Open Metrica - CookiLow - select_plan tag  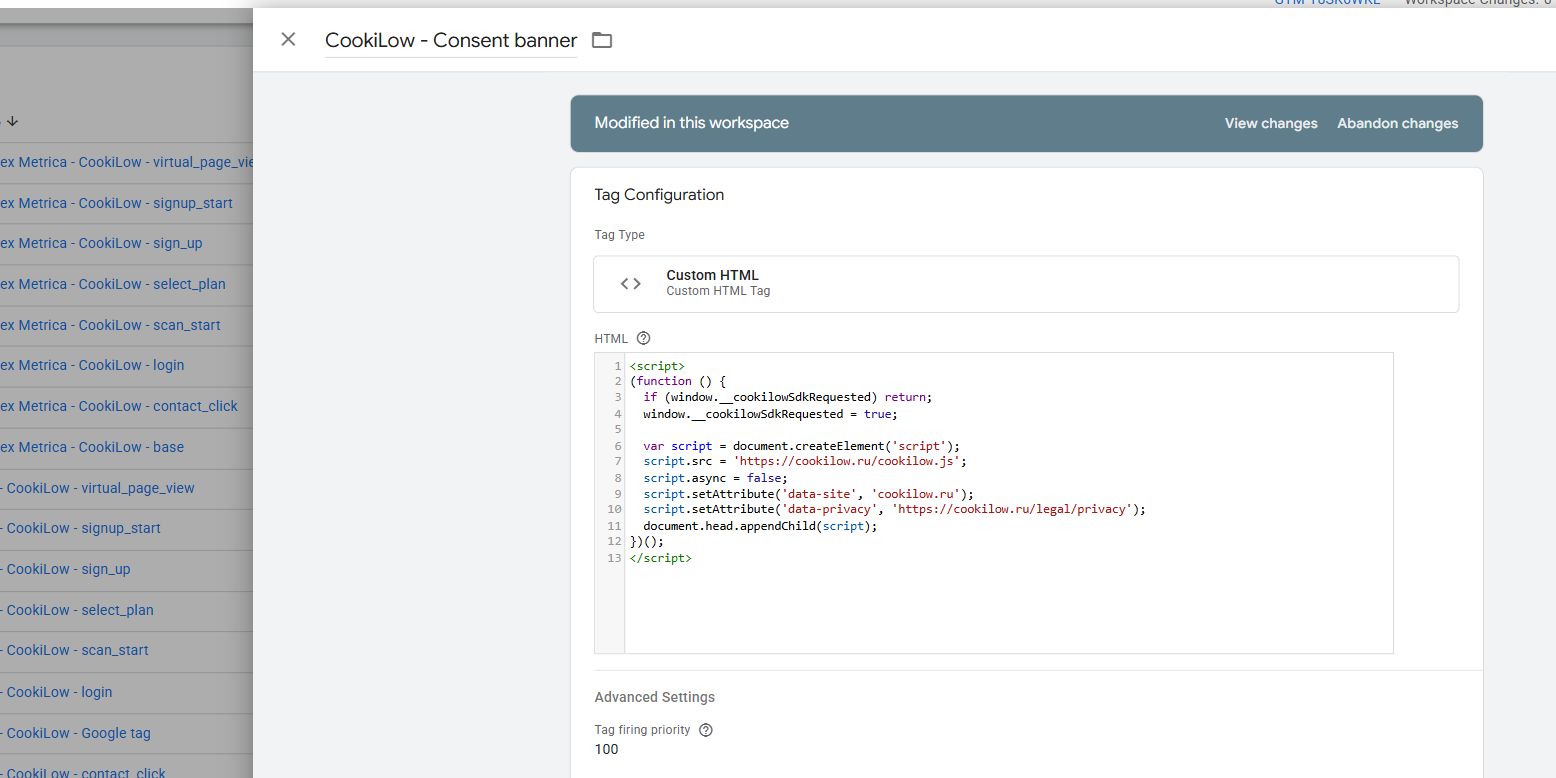pos(113,284)
